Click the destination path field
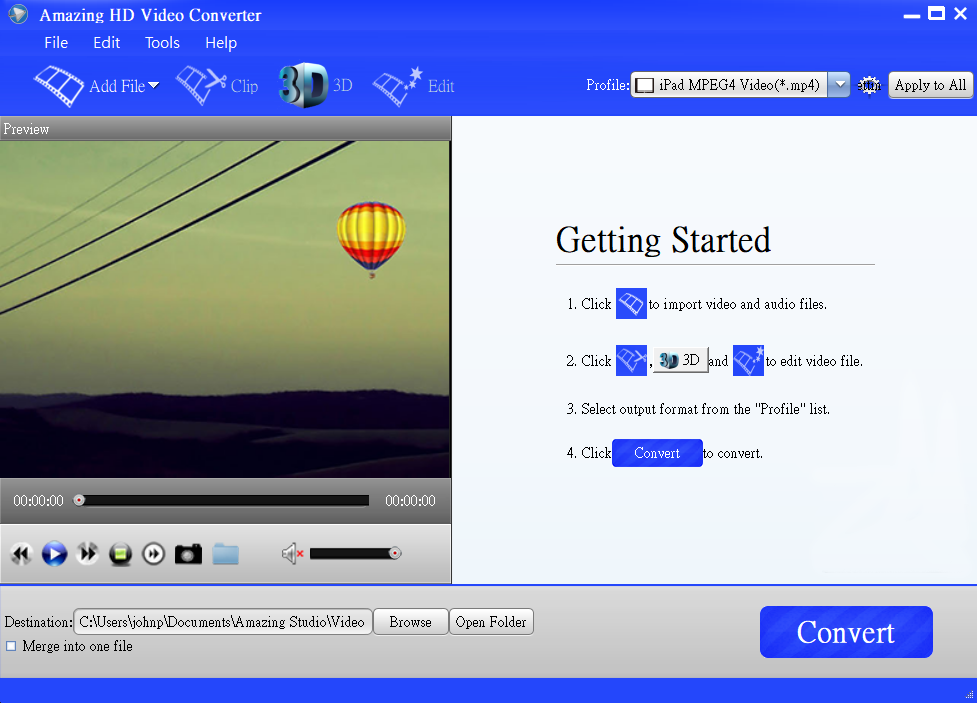This screenshot has height=703, width=977. pyautogui.click(x=222, y=622)
